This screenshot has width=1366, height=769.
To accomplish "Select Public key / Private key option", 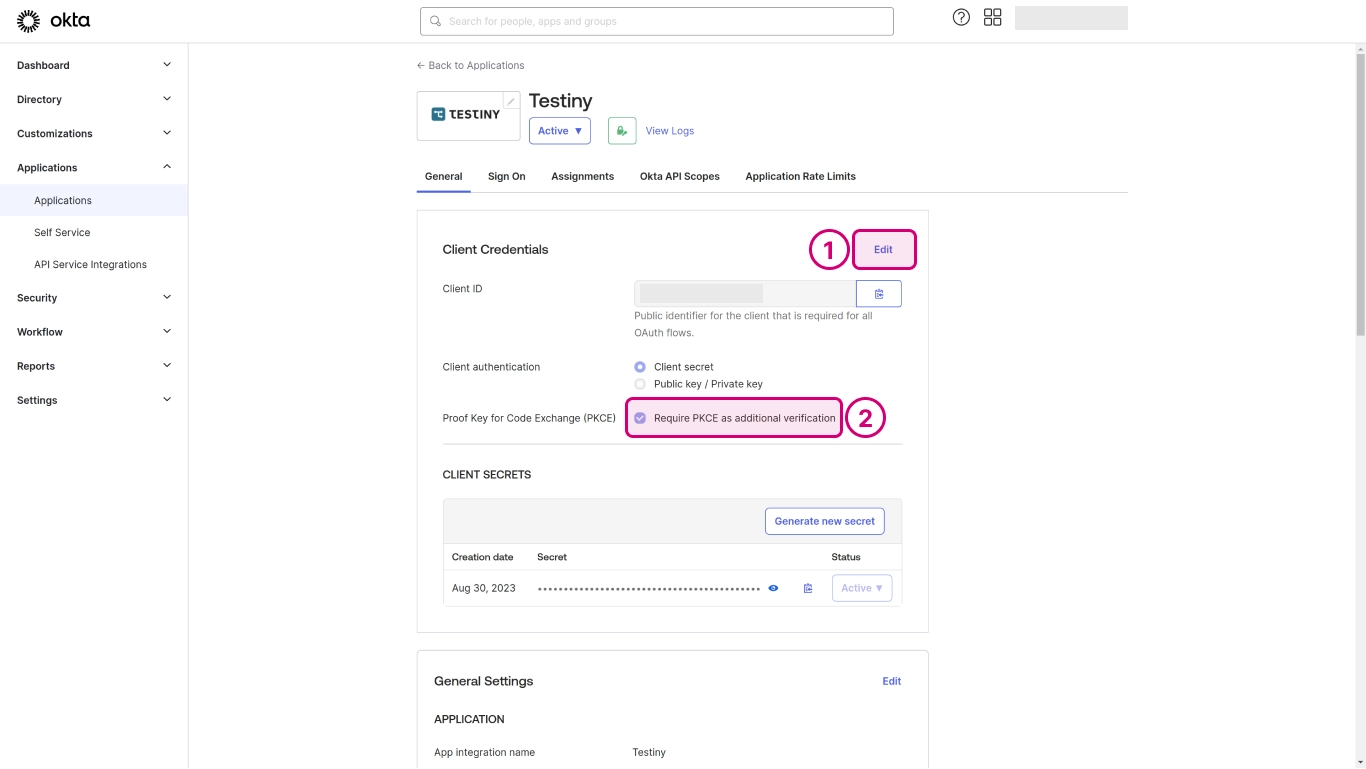I will pos(640,384).
